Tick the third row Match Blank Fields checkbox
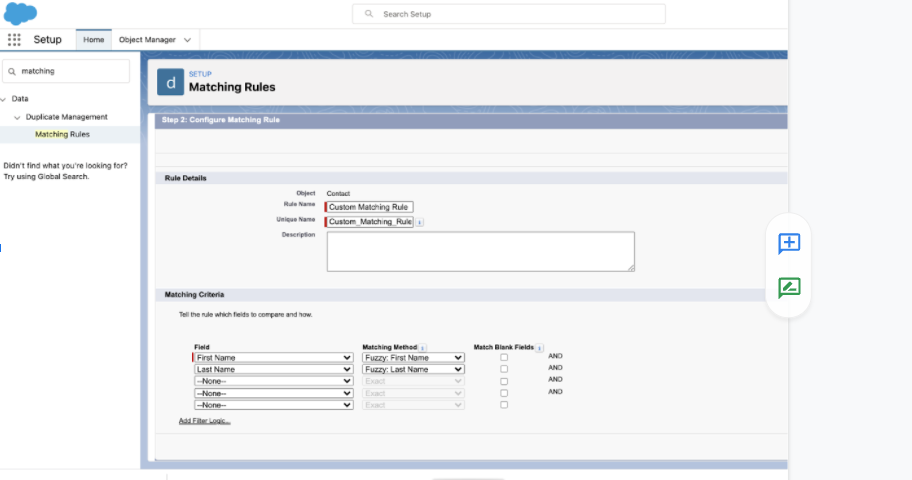 point(504,381)
